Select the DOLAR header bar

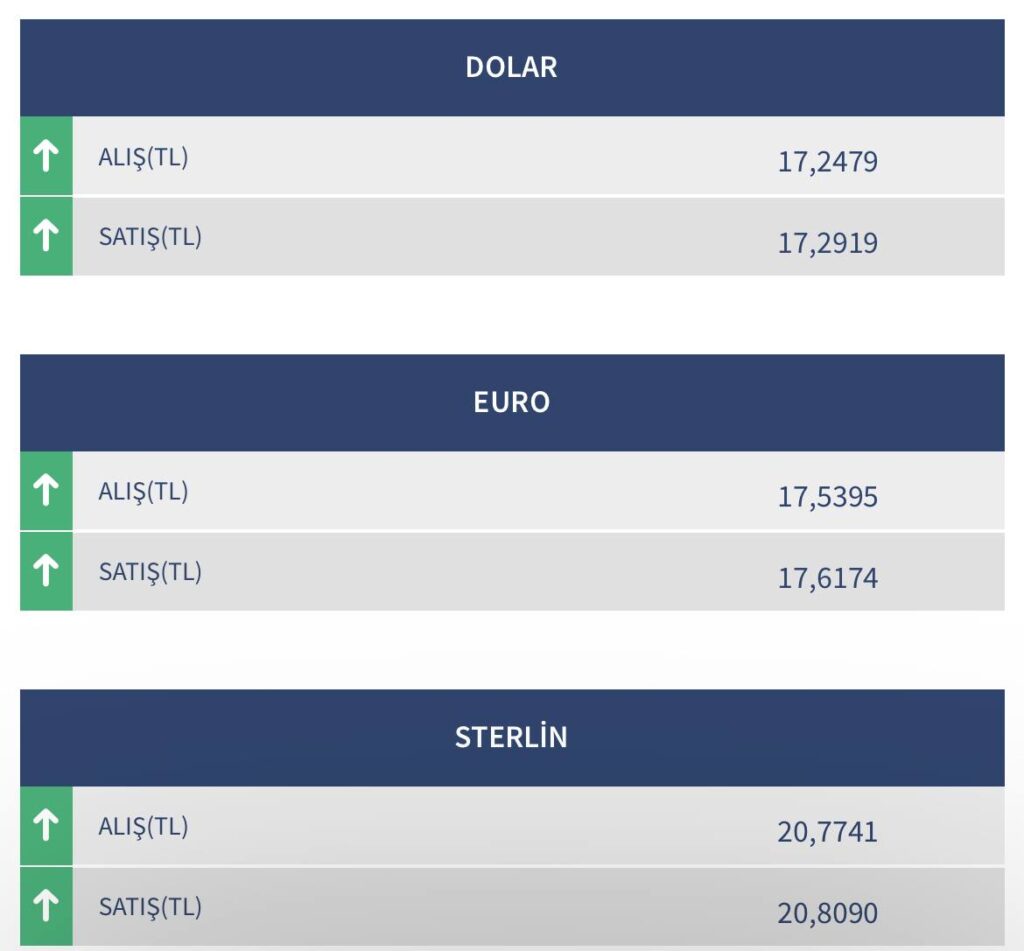[512, 68]
